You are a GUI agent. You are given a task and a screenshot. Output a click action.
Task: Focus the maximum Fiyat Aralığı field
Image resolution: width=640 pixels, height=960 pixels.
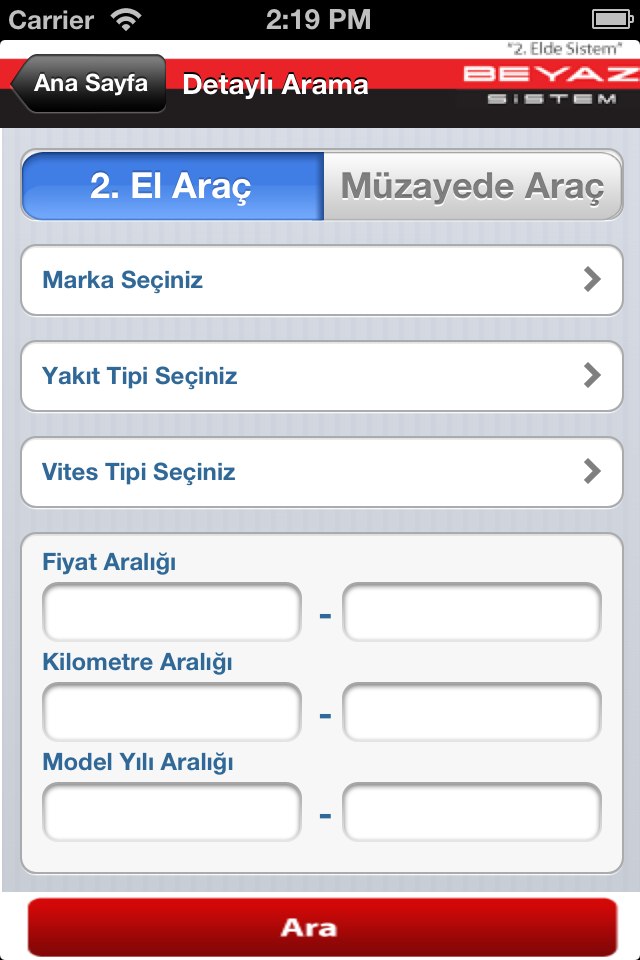[472, 612]
